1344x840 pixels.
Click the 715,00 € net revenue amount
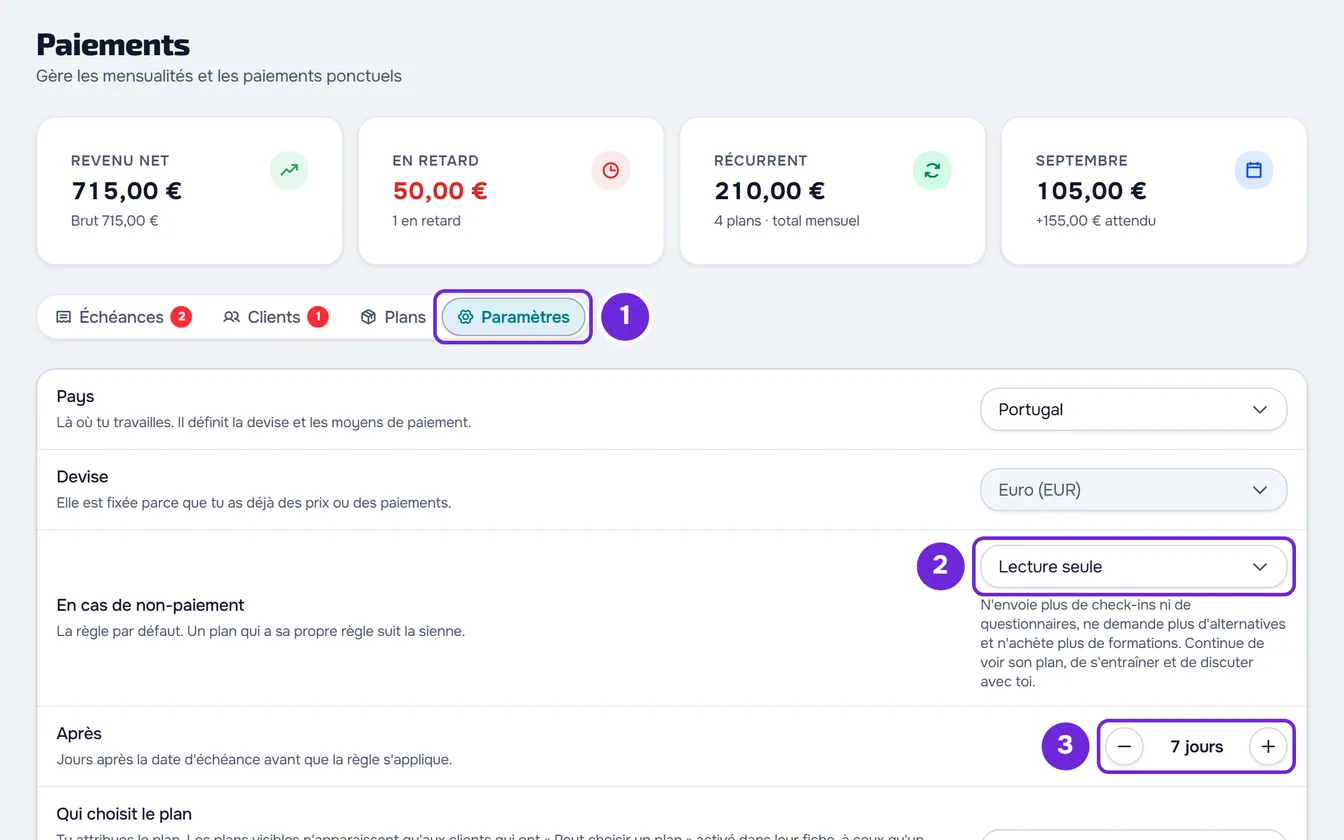pyautogui.click(x=126, y=191)
